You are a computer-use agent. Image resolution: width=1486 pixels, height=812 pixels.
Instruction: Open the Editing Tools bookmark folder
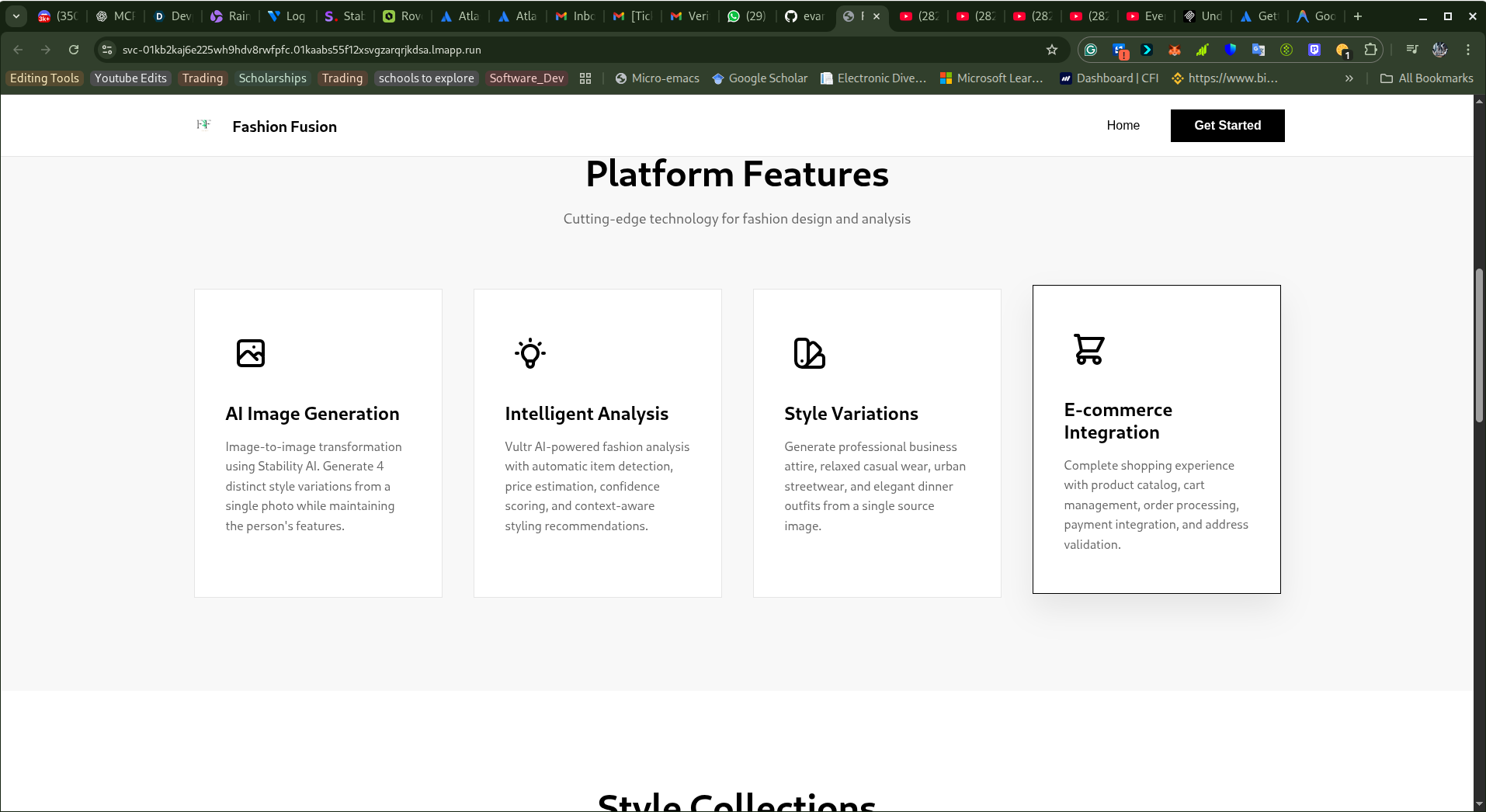click(x=44, y=78)
